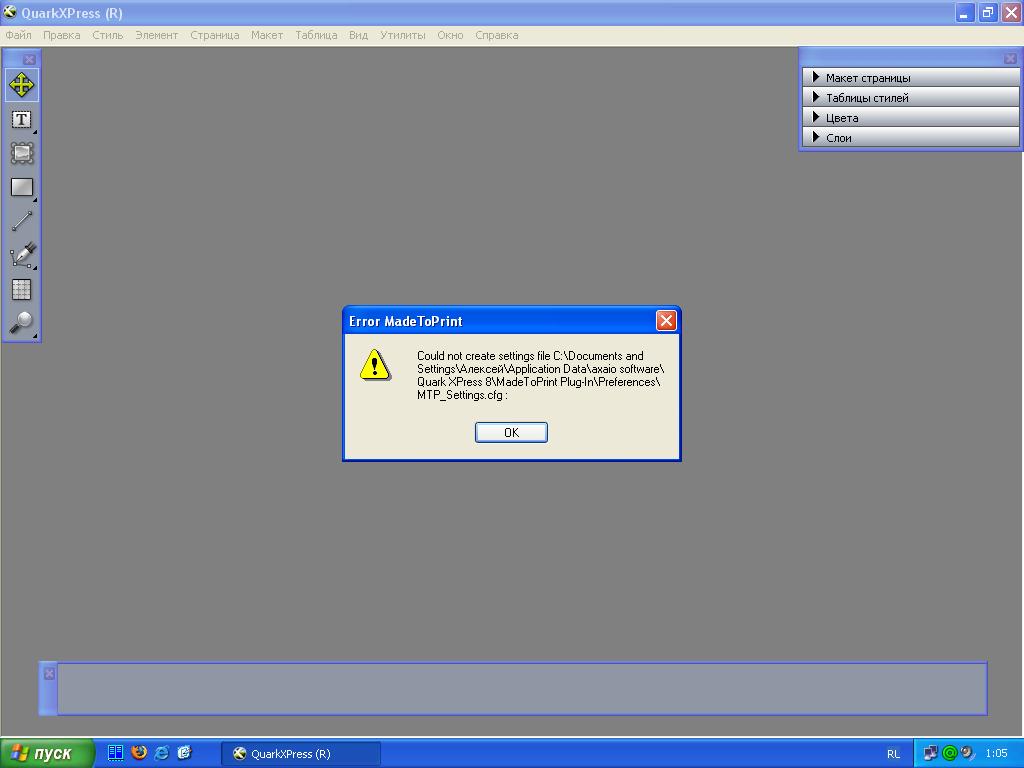Image resolution: width=1024 pixels, height=768 pixels.
Task: Switch to QuarkXPress taskbar button
Action: 301,754
